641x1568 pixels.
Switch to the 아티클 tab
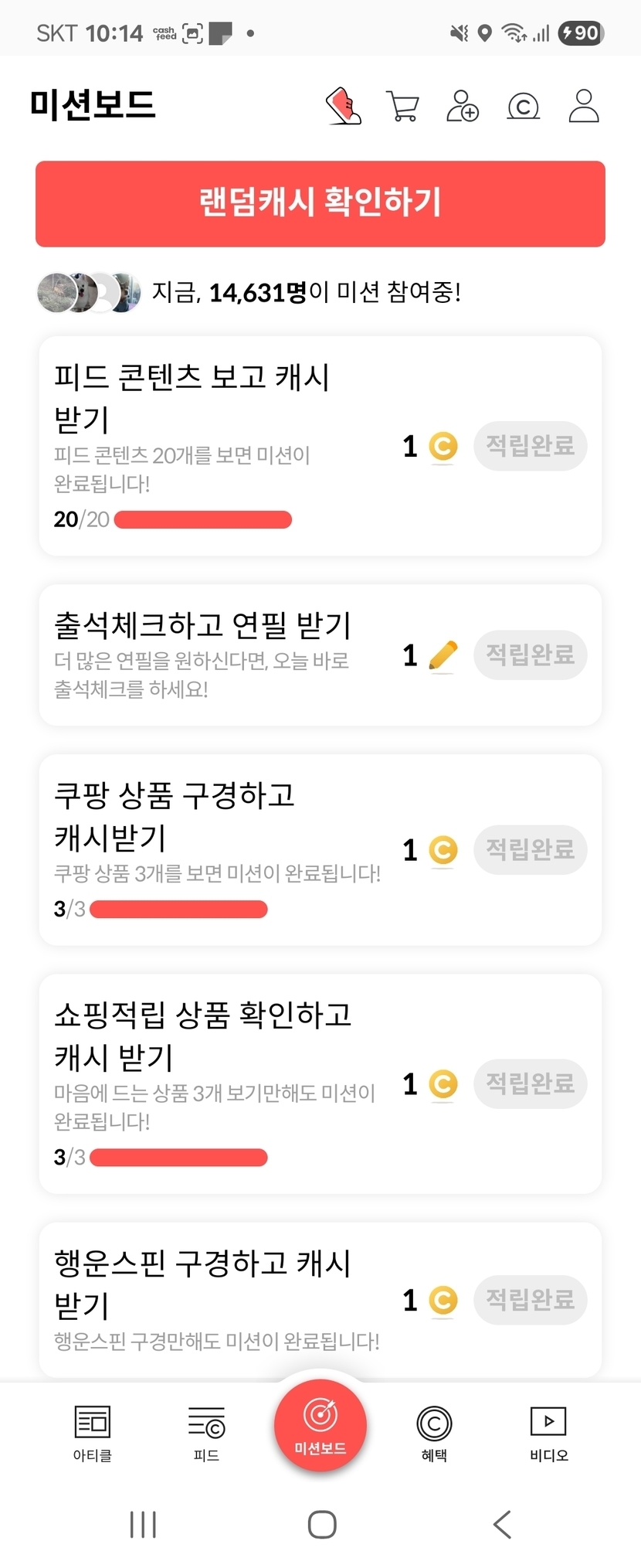pyautogui.click(x=93, y=1433)
